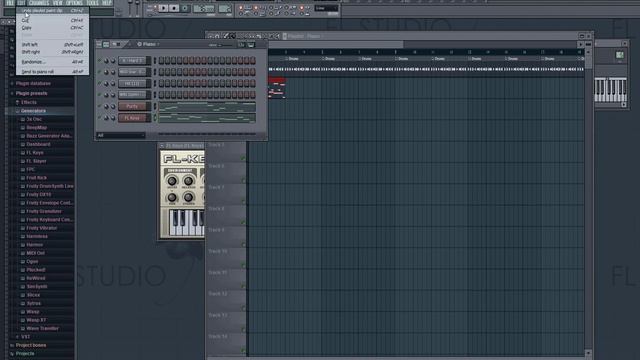640x360 pixels.
Task: Click the FPC plugin icon
Action: (x=23, y=169)
